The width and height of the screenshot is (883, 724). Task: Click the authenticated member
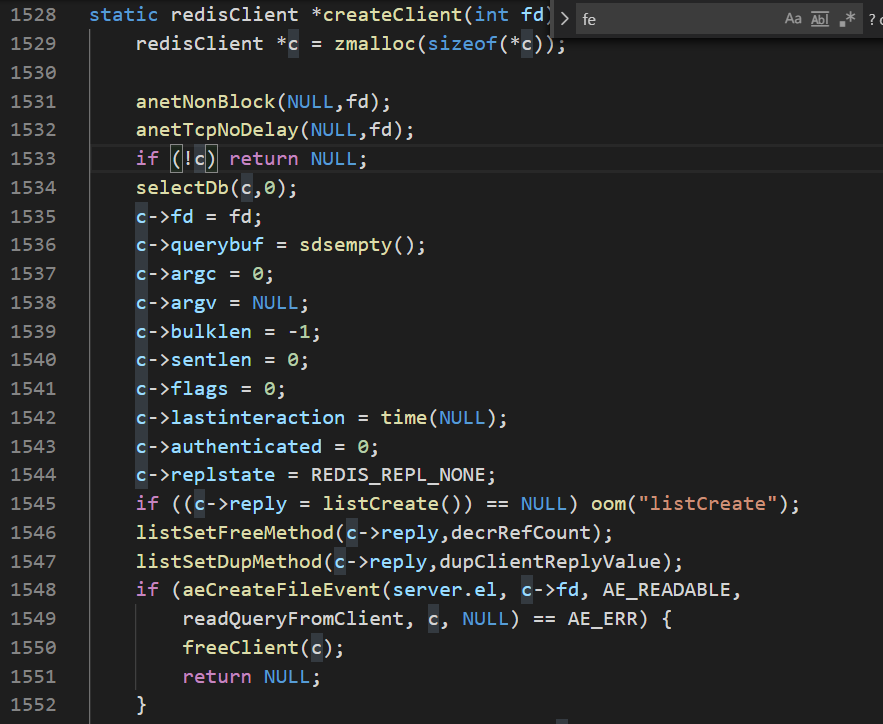tap(246, 446)
